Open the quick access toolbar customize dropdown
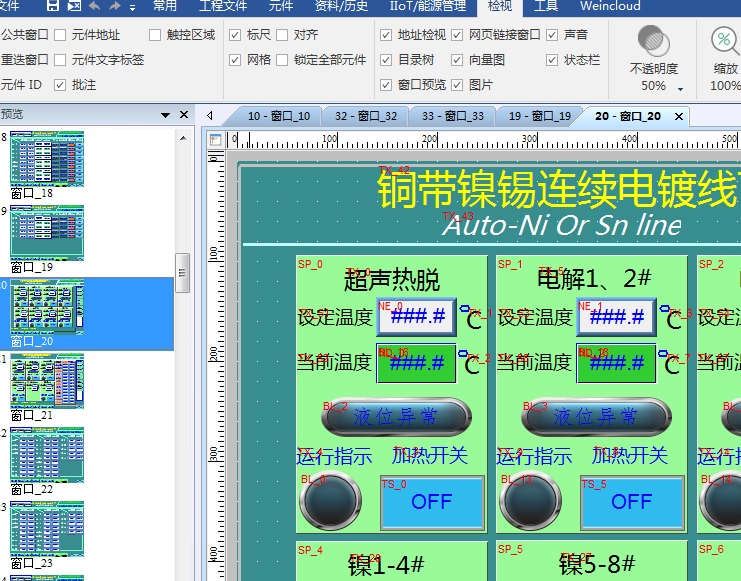 click(x=133, y=6)
